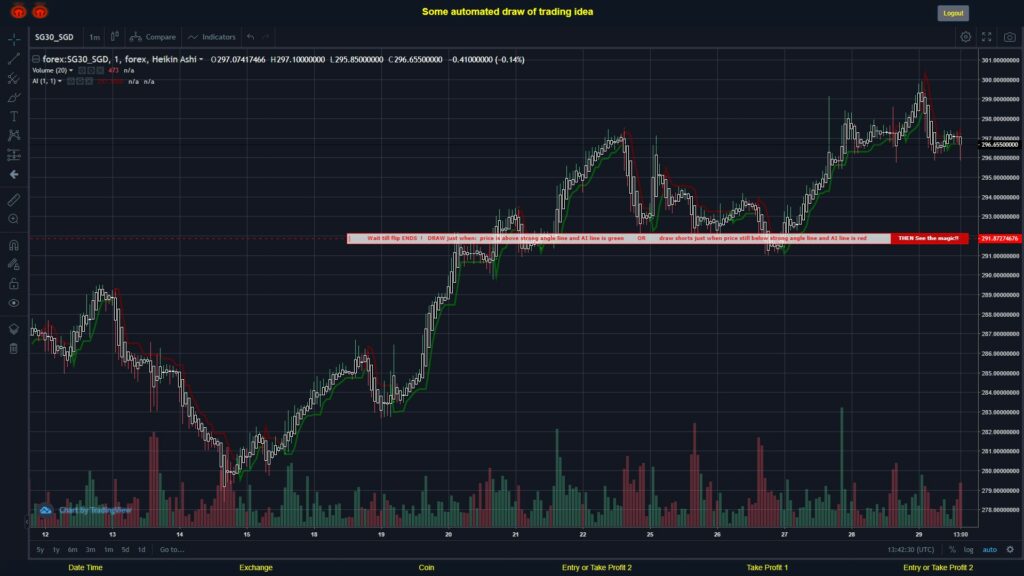Click the Logout button

tap(953, 13)
